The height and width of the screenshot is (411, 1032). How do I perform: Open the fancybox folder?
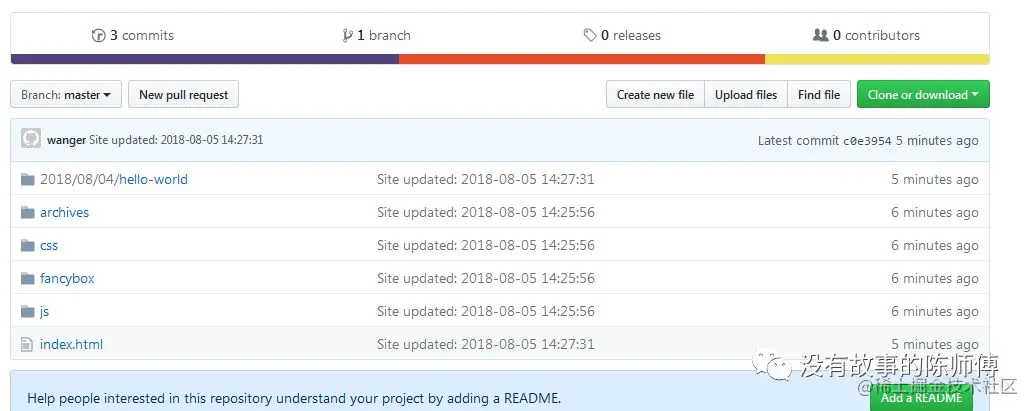point(67,279)
